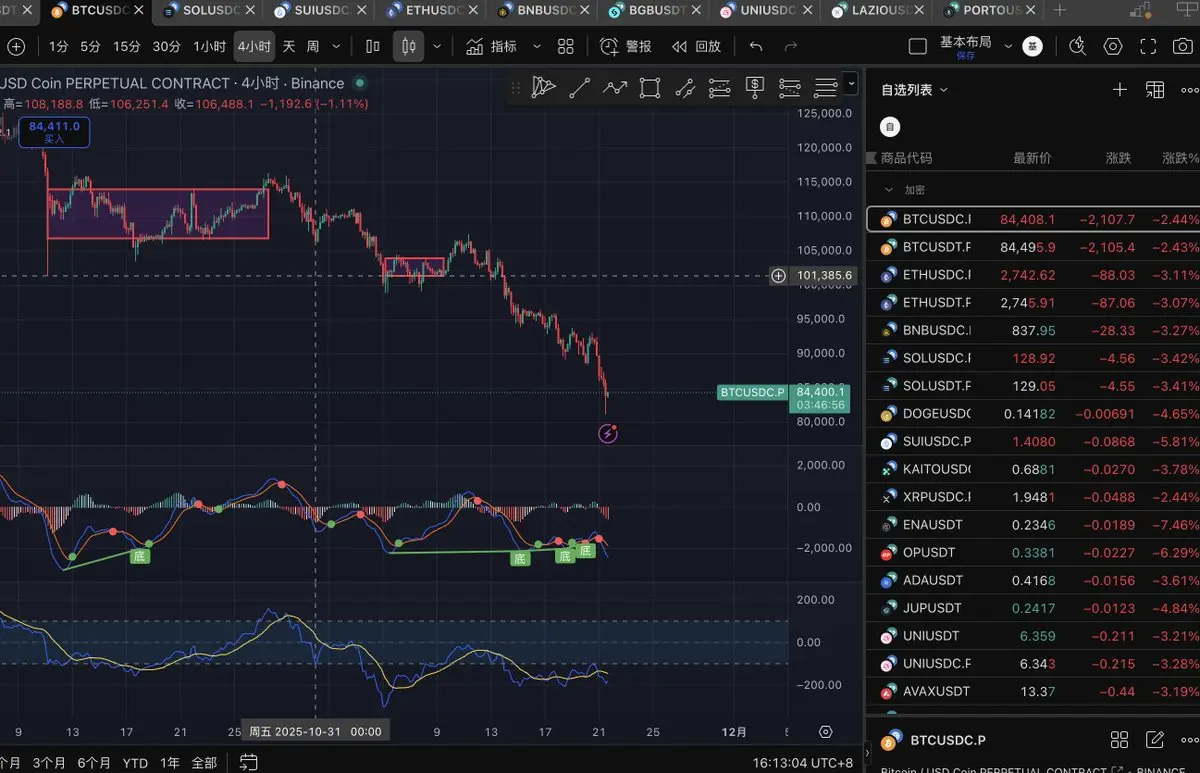Collapse the 加密 watchlist section
Image resolution: width=1200 pixels, height=773 pixels.
pos(888,189)
